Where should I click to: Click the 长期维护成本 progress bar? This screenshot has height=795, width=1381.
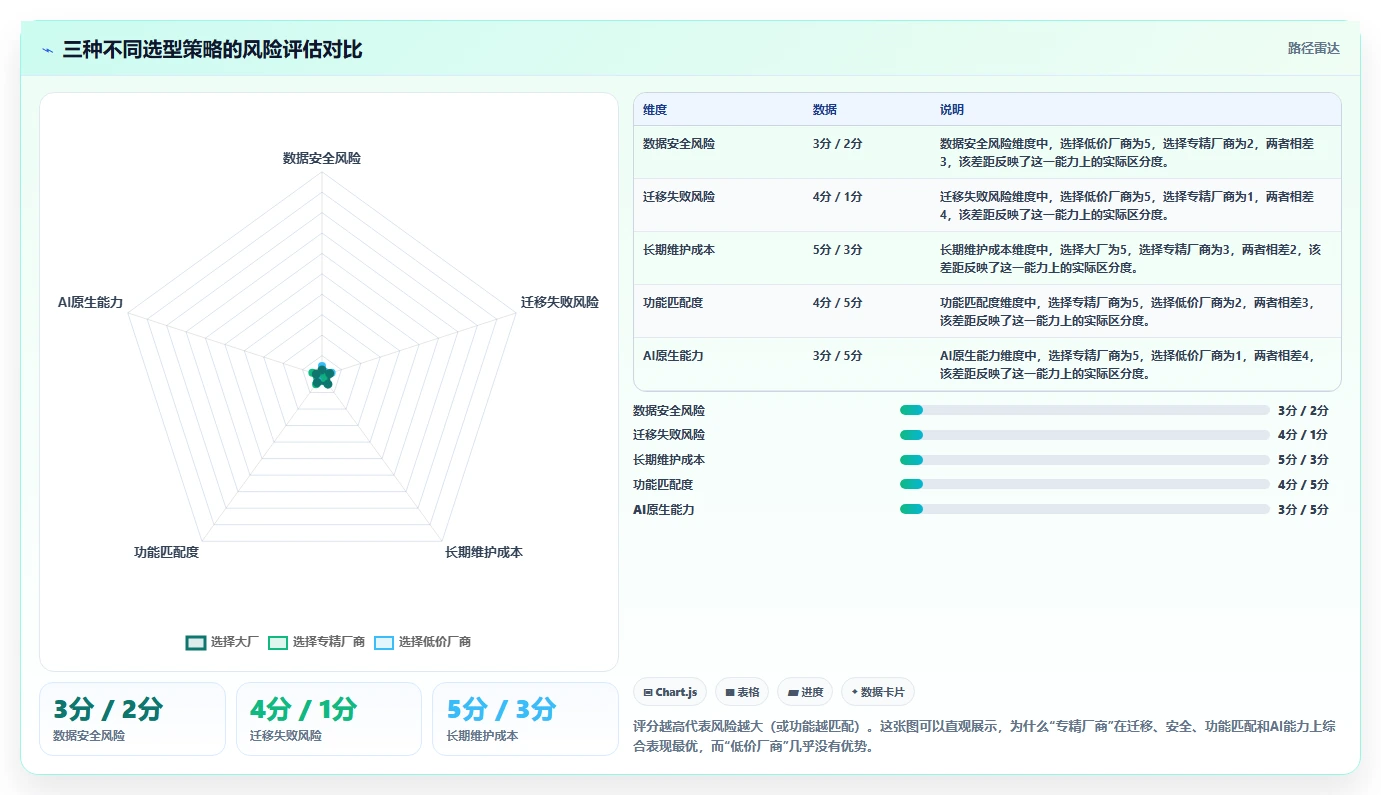point(1084,460)
